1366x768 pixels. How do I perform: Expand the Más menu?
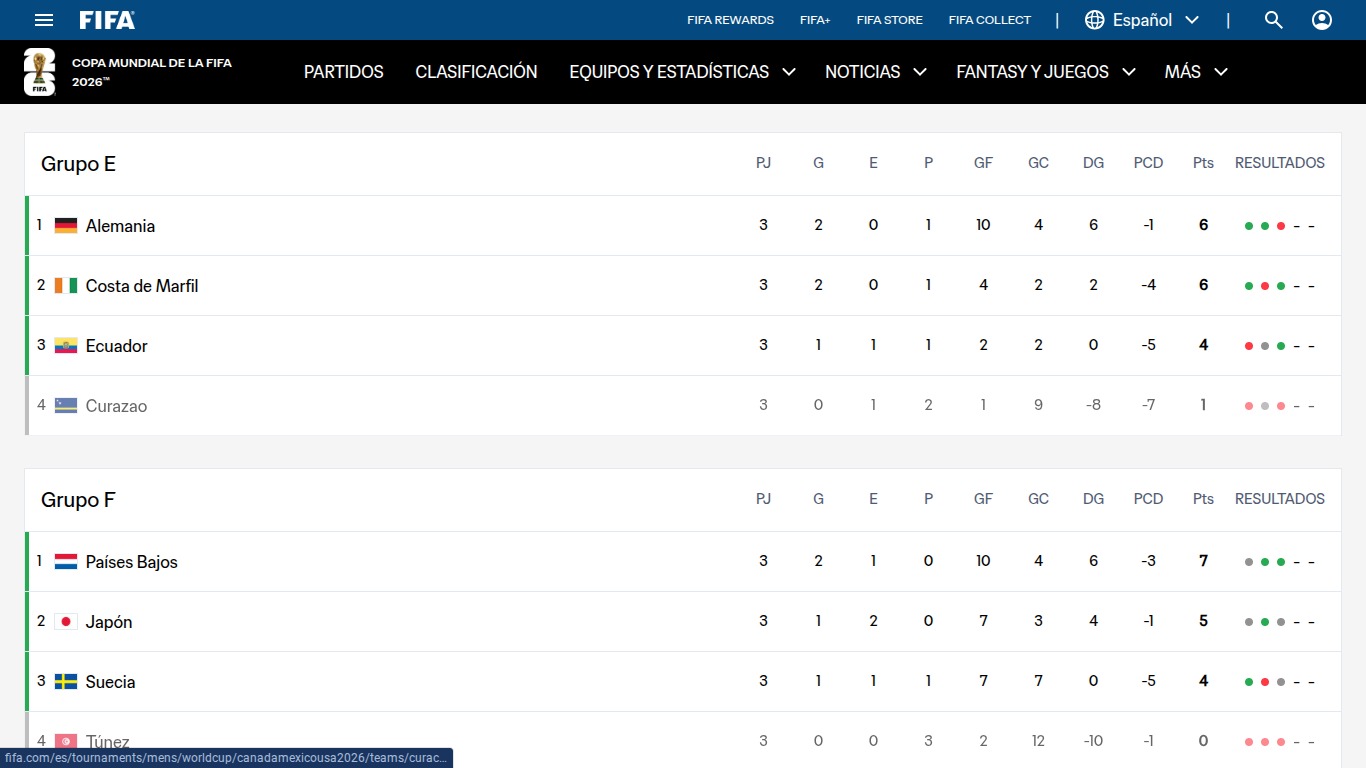(x=1196, y=72)
